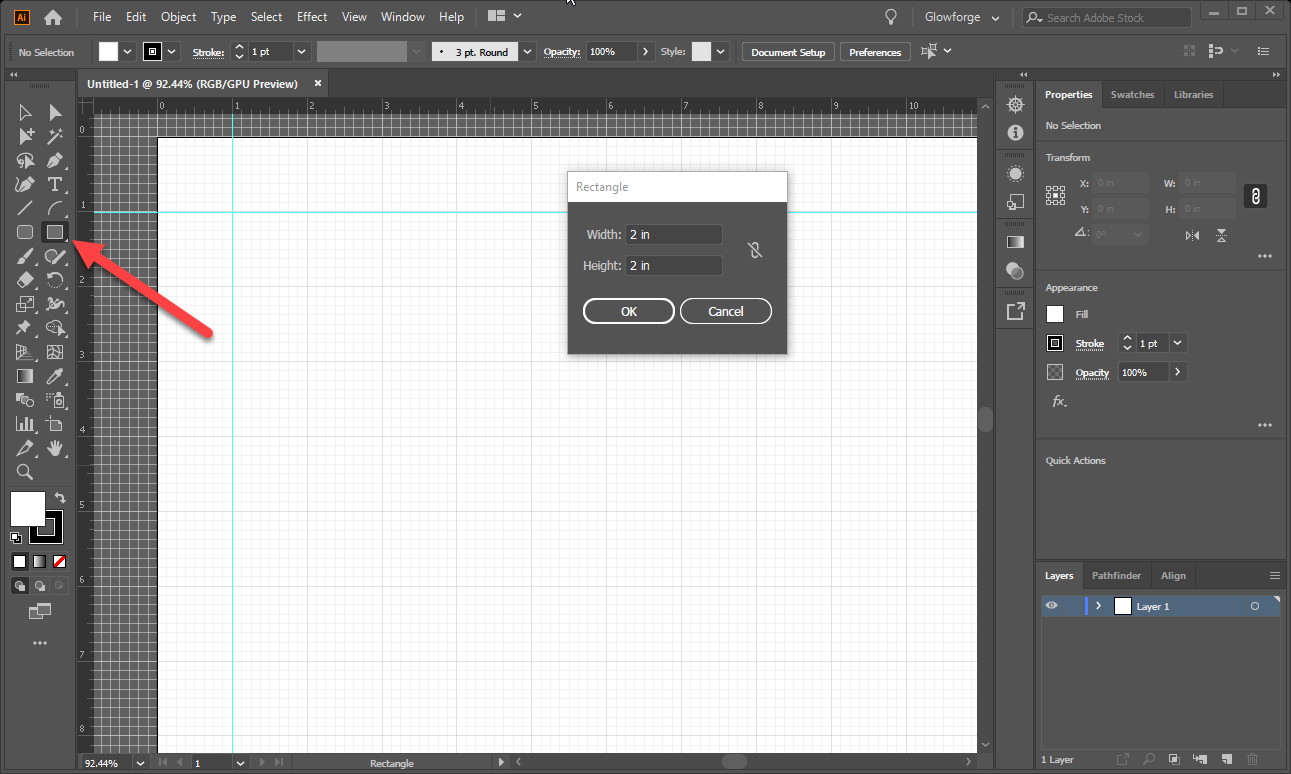Click the Create New Layer icon
The width and height of the screenshot is (1291, 774).
coord(1226,760)
